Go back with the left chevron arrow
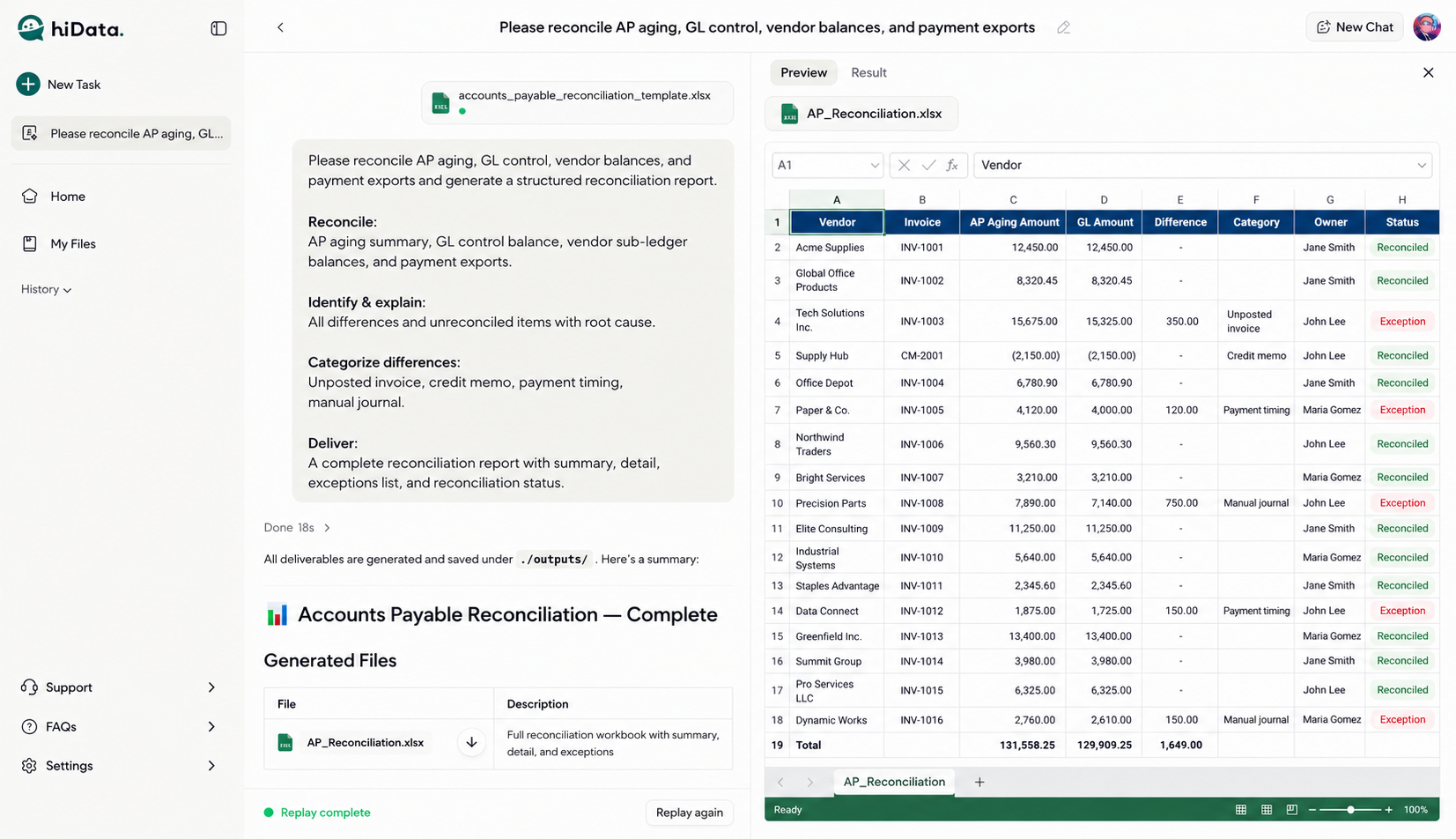 click(280, 27)
